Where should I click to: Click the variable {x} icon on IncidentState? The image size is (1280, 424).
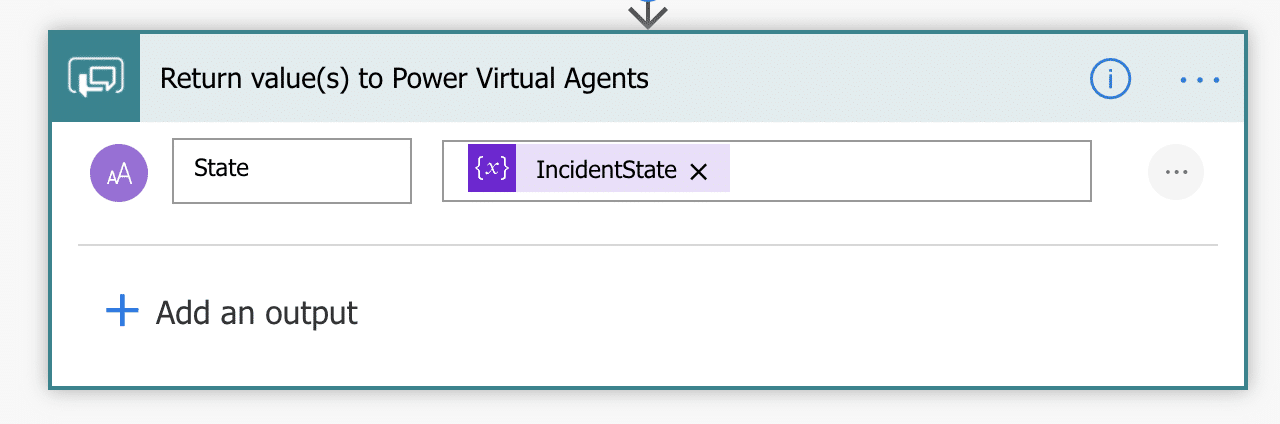pos(492,168)
